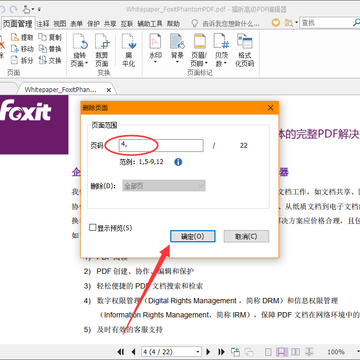Viewport: 360px width, 360px height.
Task: Go to next page arrow in status bar
Action: coord(208,352)
